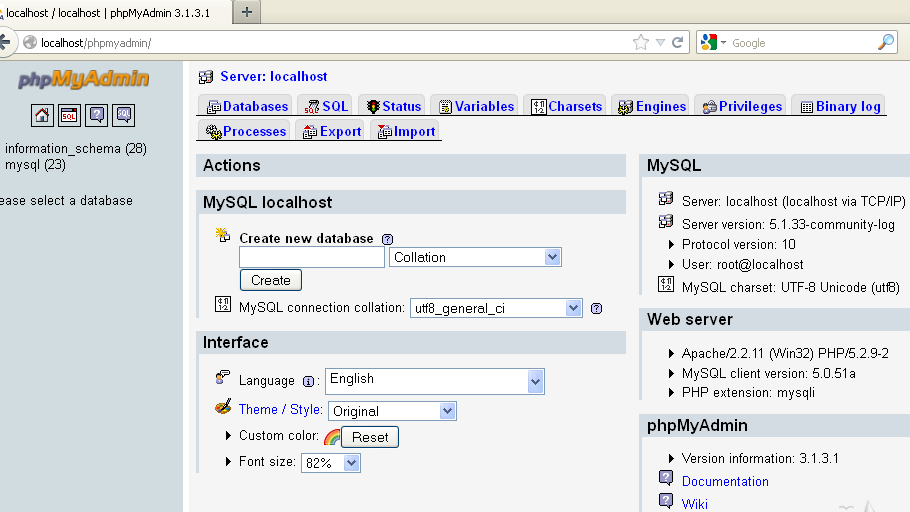Open the Font size dropdown showing 82%
Viewport: 910px width, 512px height.
(x=331, y=463)
